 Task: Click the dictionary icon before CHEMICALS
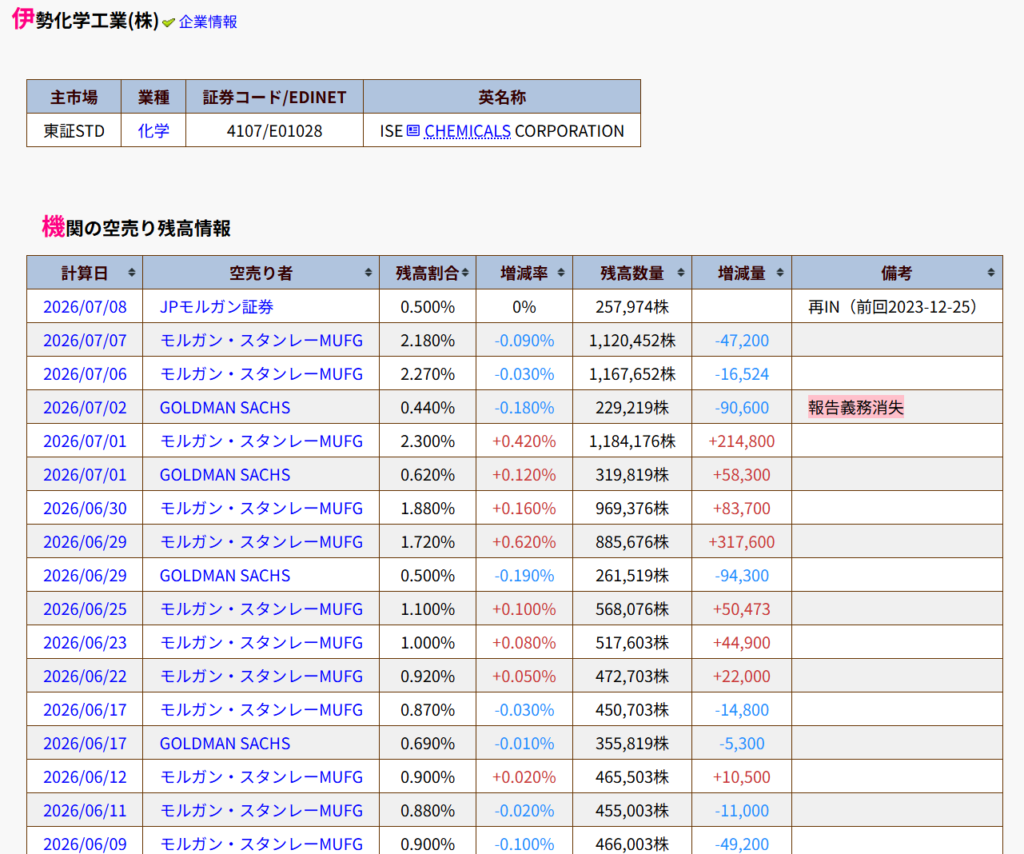(413, 131)
